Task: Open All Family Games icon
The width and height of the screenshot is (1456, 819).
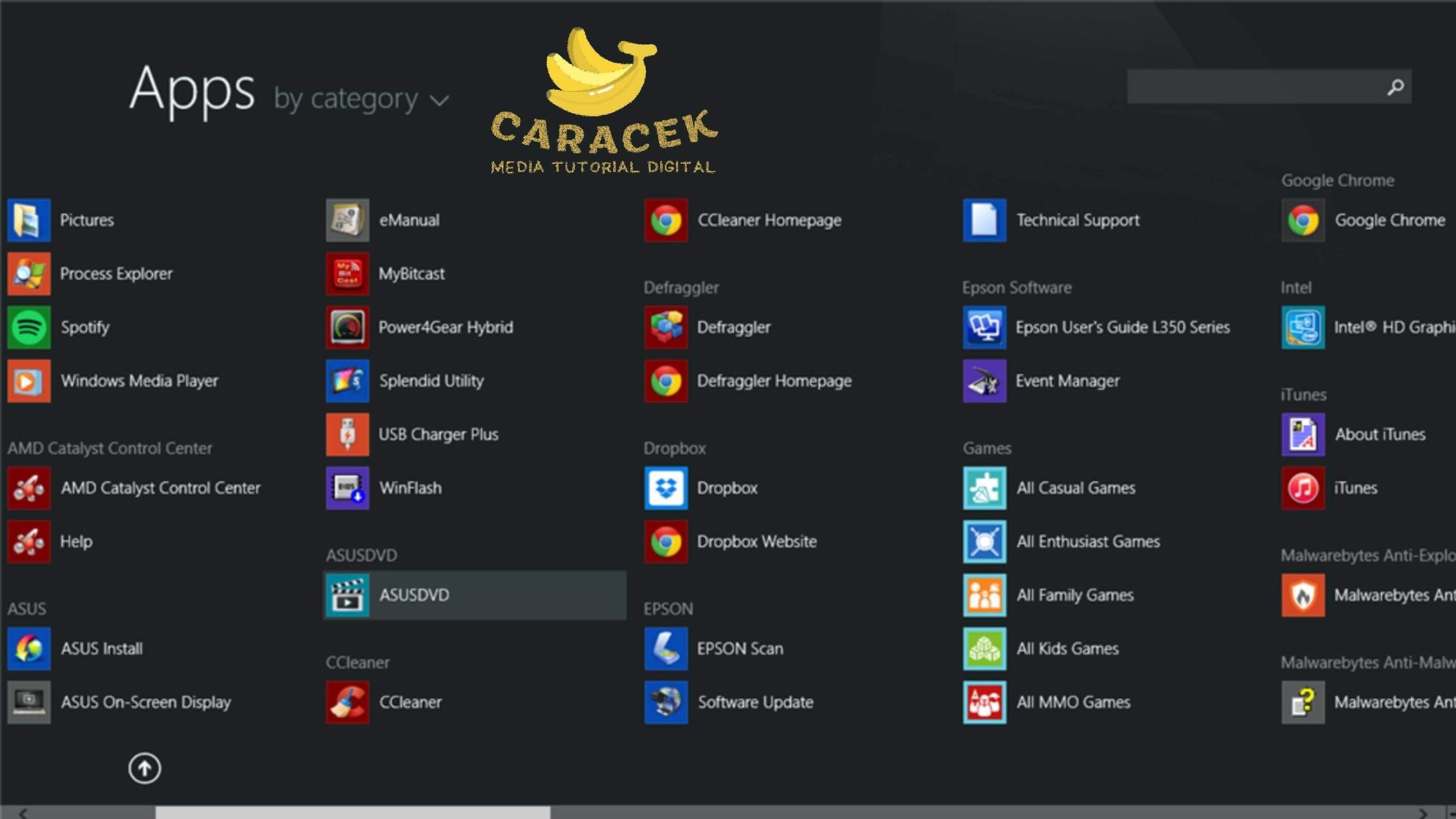Action: point(985,595)
